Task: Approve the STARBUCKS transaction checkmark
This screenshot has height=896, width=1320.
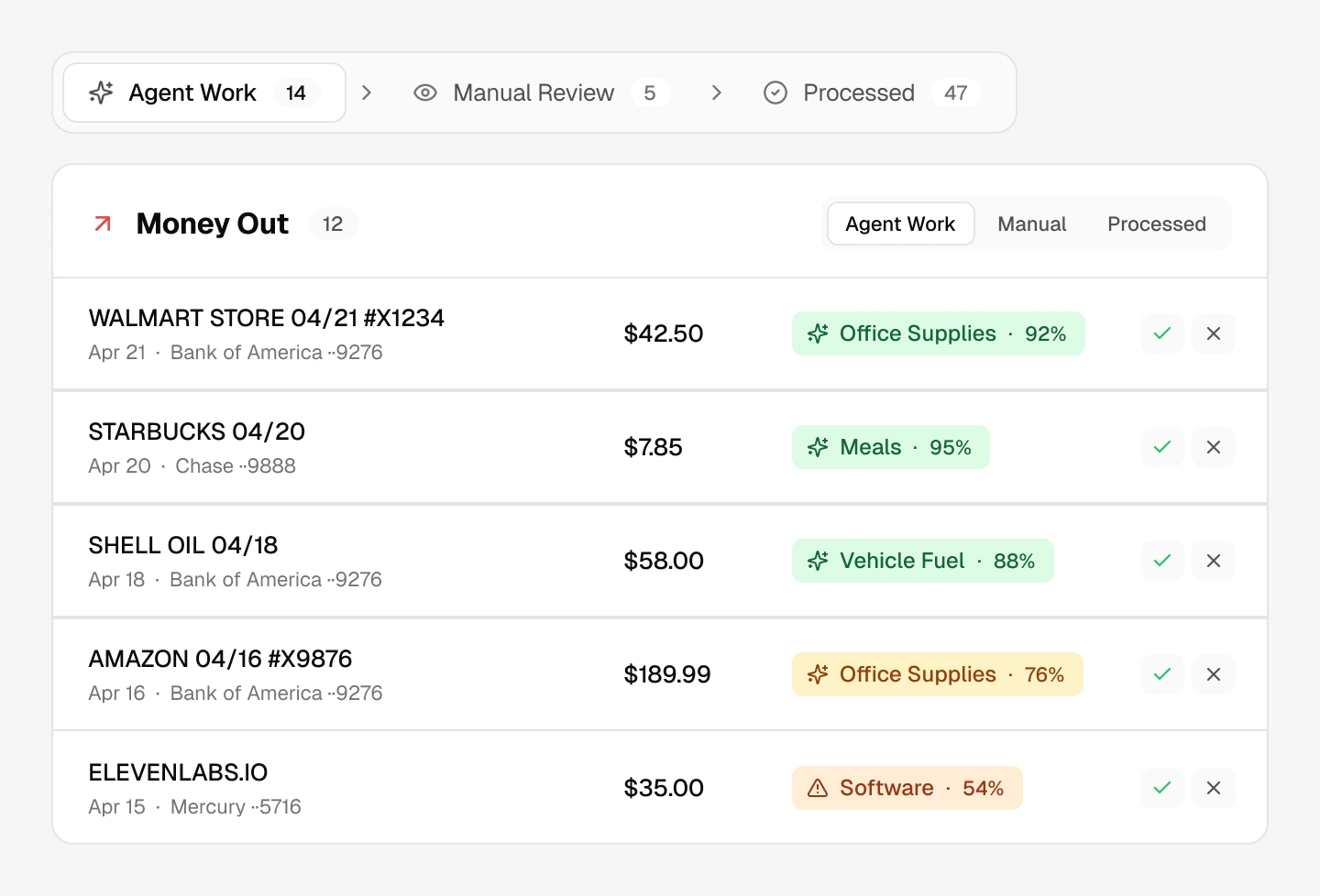Action: click(1162, 447)
